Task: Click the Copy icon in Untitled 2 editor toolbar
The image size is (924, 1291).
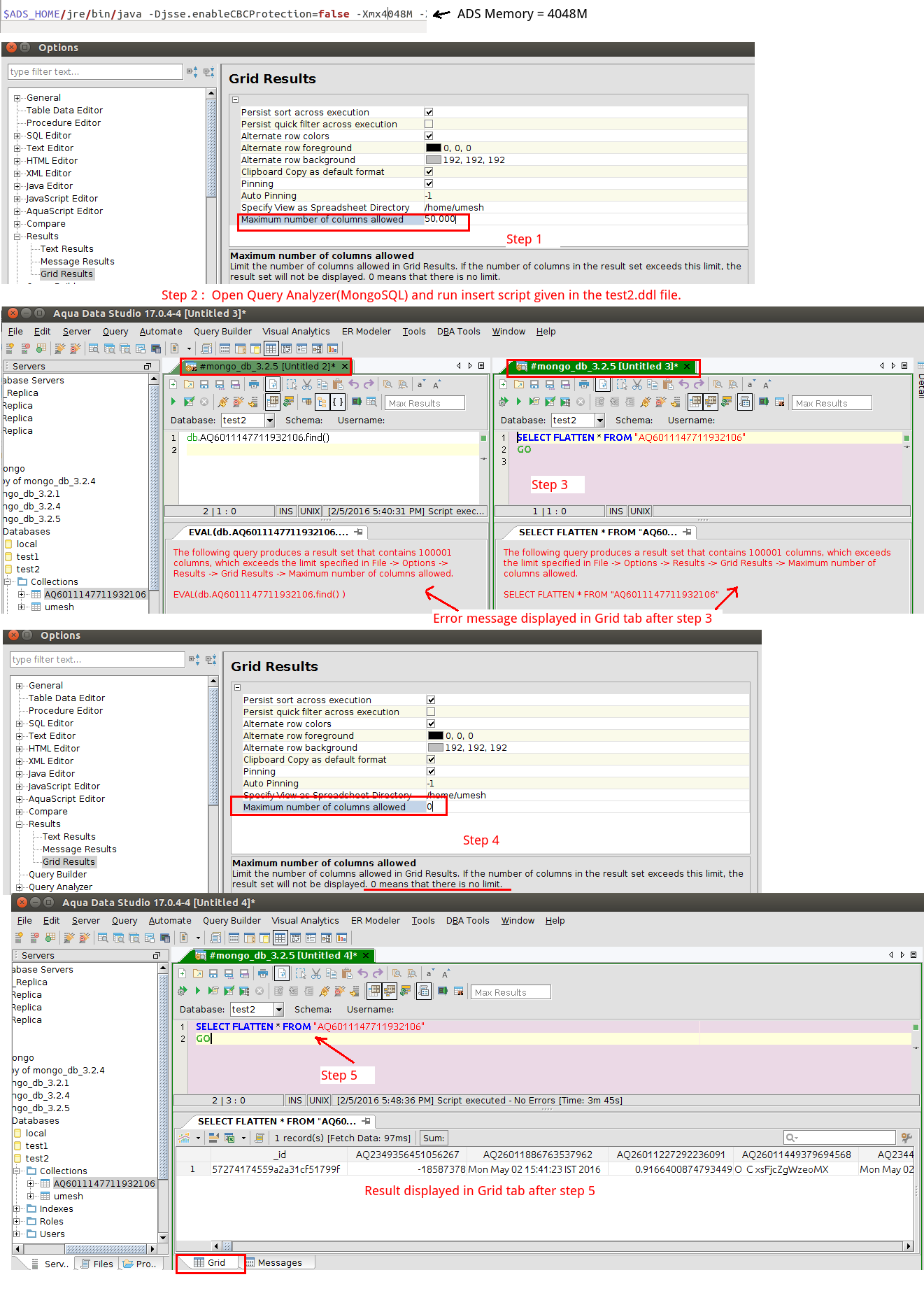Action: (x=322, y=384)
